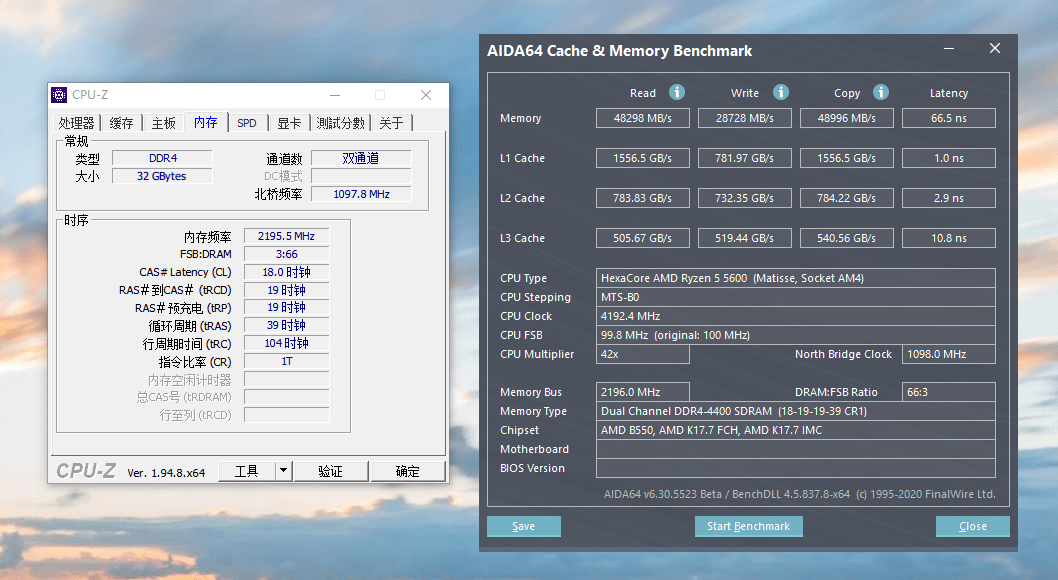Open the 显卡 tab in CPU-Z
This screenshot has width=1058, height=580.
click(289, 123)
